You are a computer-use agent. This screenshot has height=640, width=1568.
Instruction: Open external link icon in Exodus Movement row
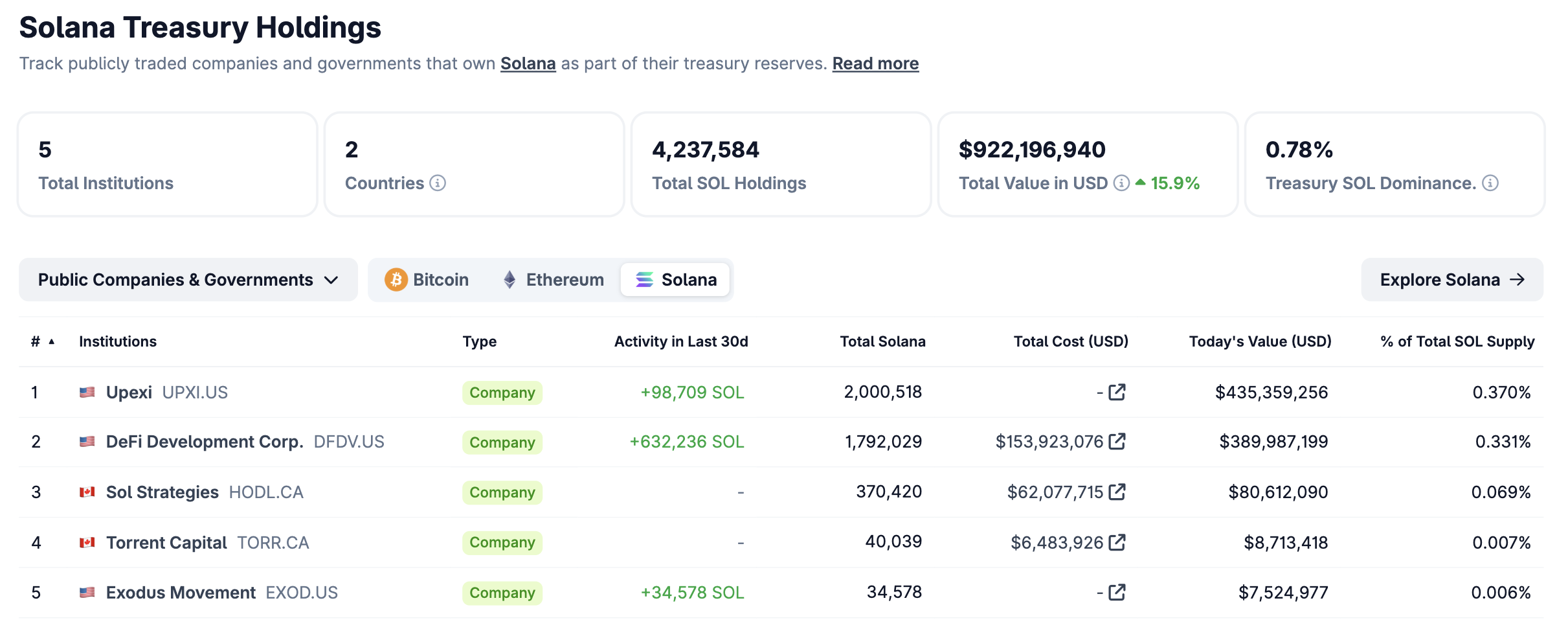click(1117, 592)
